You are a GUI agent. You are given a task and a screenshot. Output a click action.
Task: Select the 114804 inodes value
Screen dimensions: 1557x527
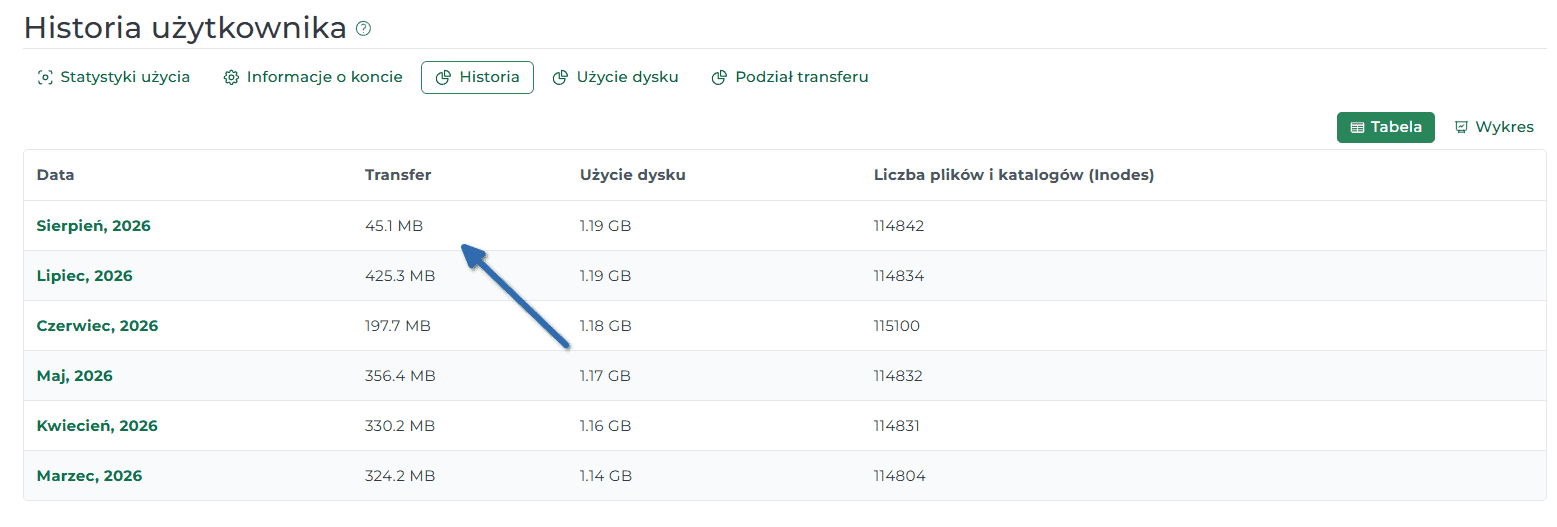900,476
